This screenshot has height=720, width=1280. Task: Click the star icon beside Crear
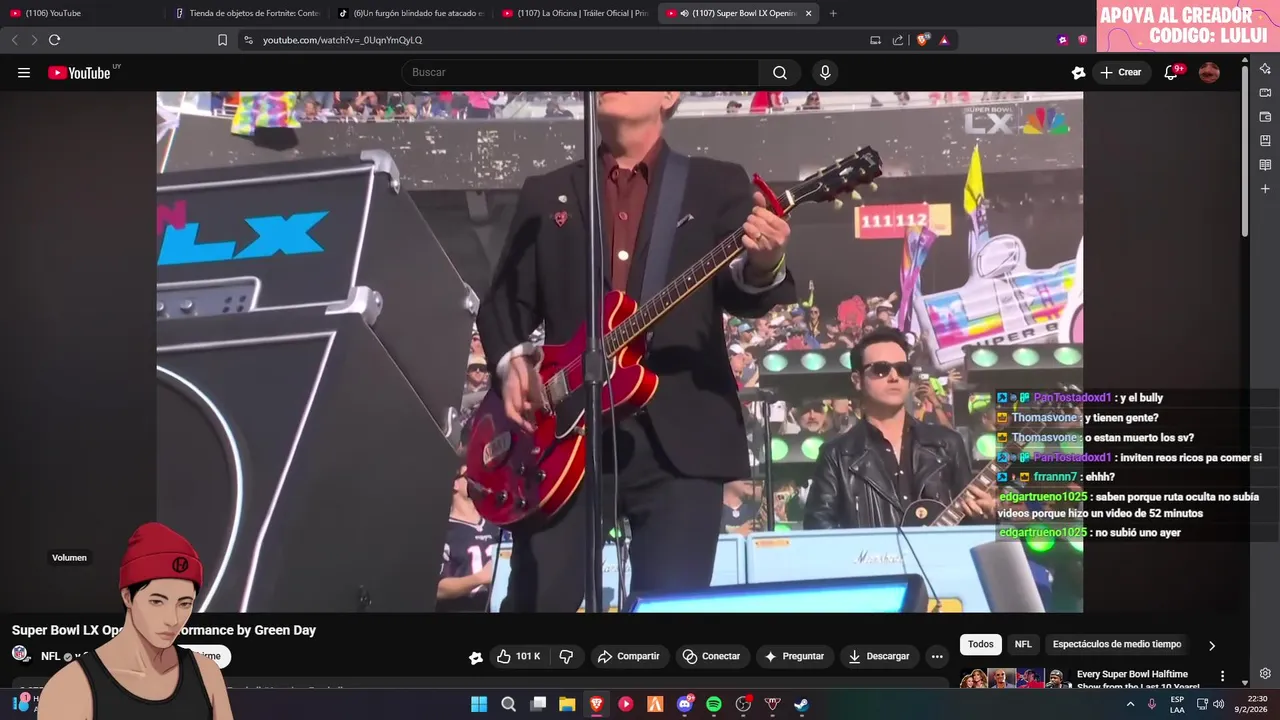coord(1078,72)
